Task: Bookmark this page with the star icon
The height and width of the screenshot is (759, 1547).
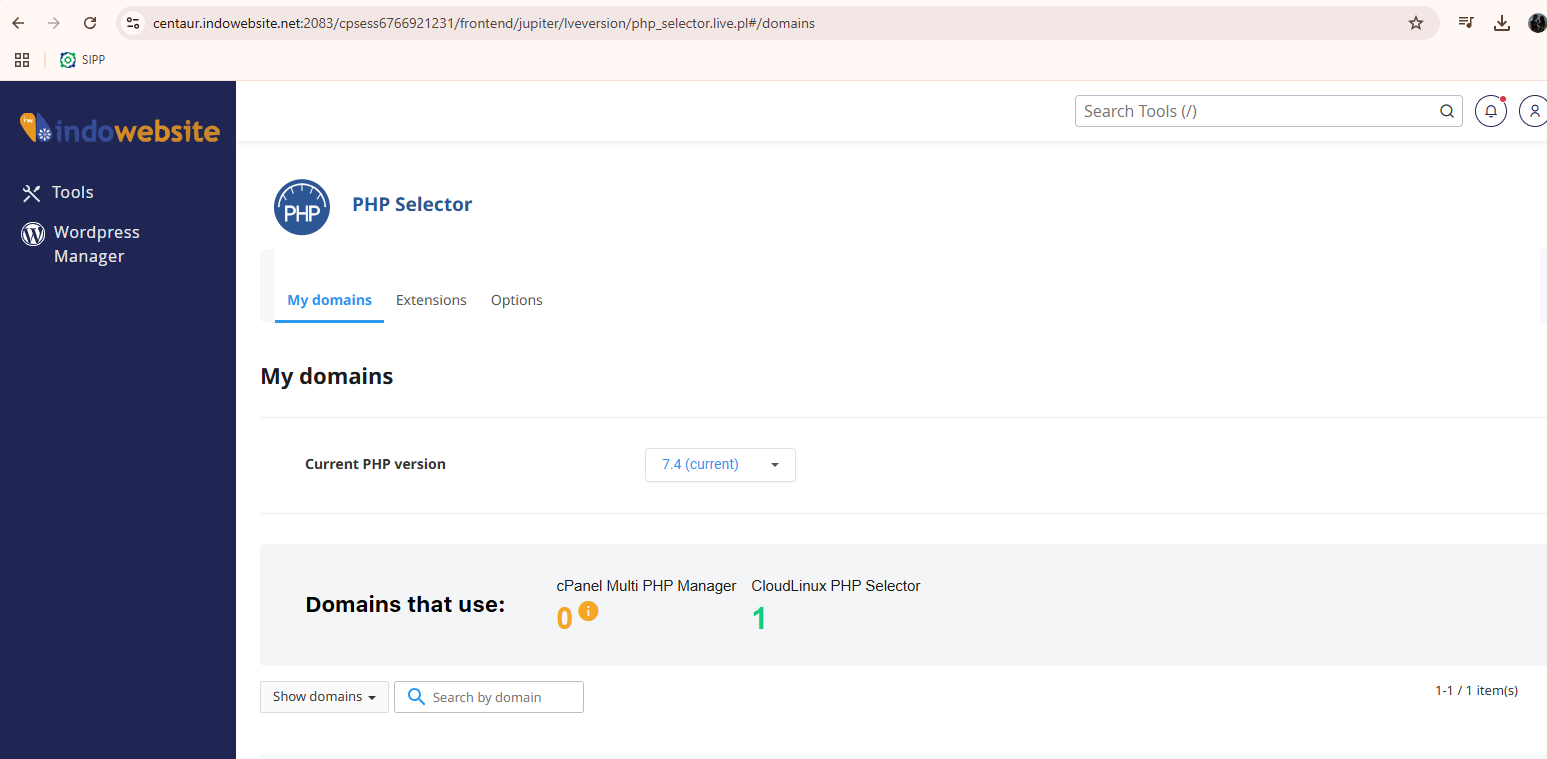Action: point(1415,23)
